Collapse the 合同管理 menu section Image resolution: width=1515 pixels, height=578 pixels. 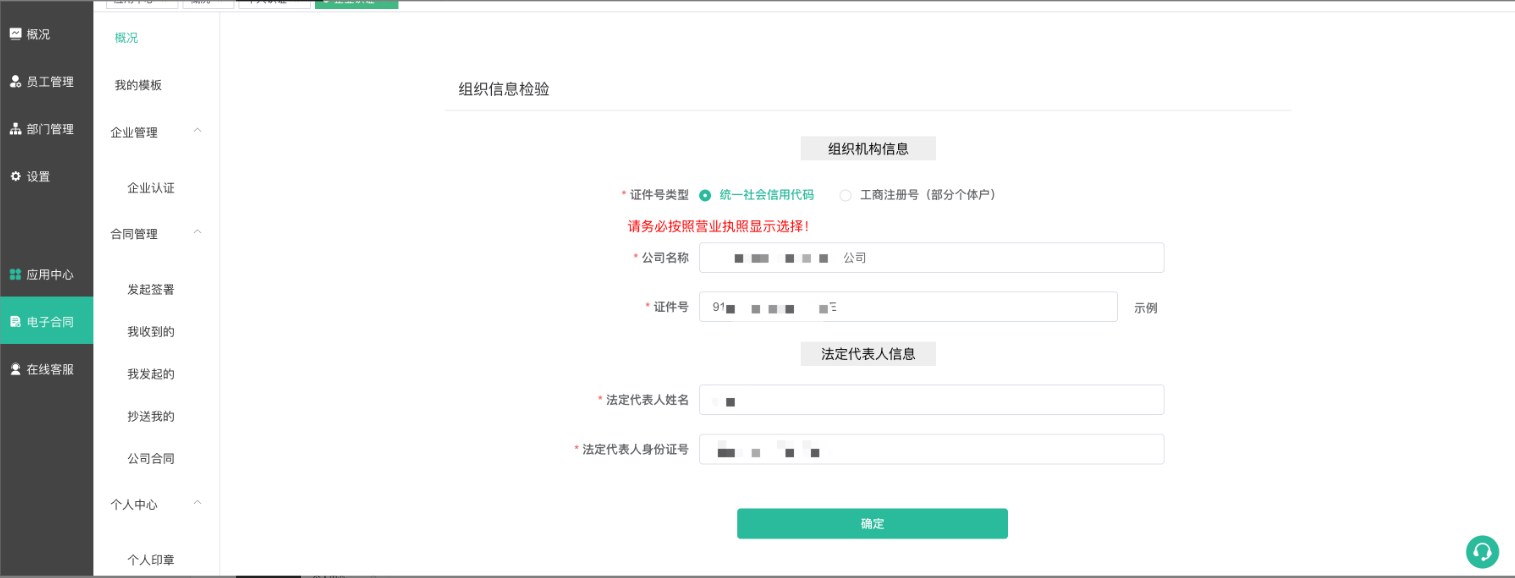click(x=197, y=233)
